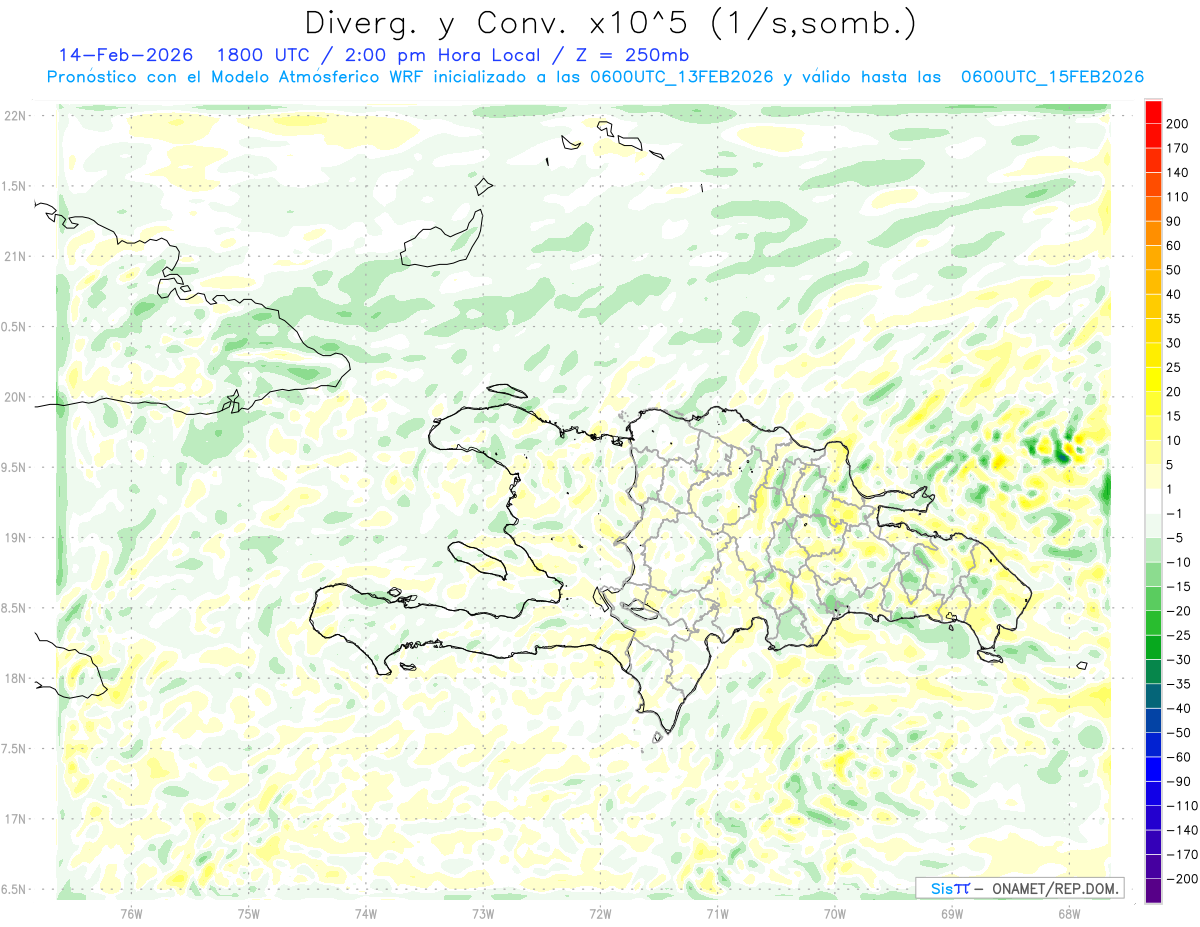This screenshot has height=927, width=1200.
Task: Click the '71W' longitude label
Action: click(717, 914)
